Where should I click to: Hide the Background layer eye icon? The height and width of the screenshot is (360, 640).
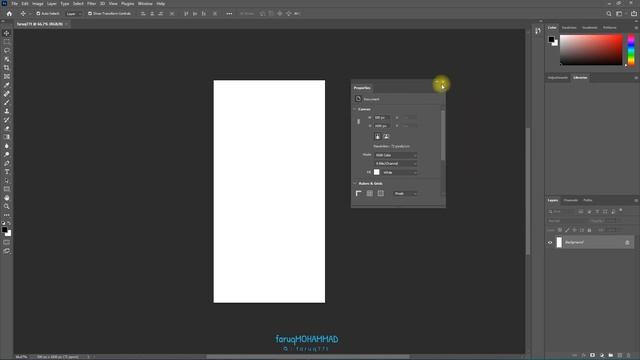pyautogui.click(x=550, y=242)
